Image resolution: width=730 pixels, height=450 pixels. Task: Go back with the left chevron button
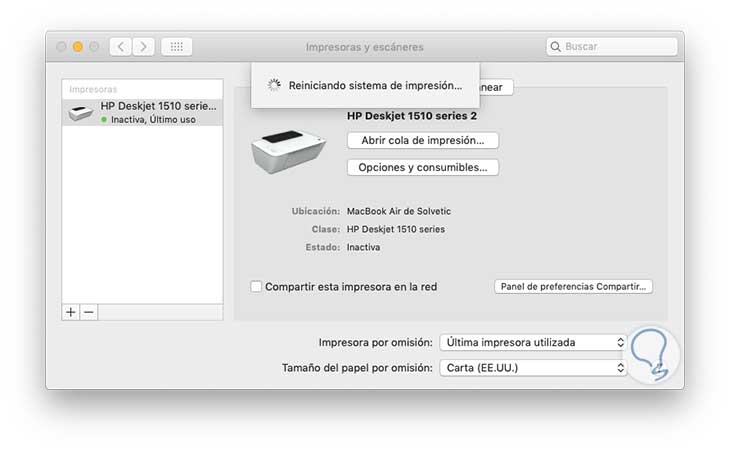[x=121, y=47]
